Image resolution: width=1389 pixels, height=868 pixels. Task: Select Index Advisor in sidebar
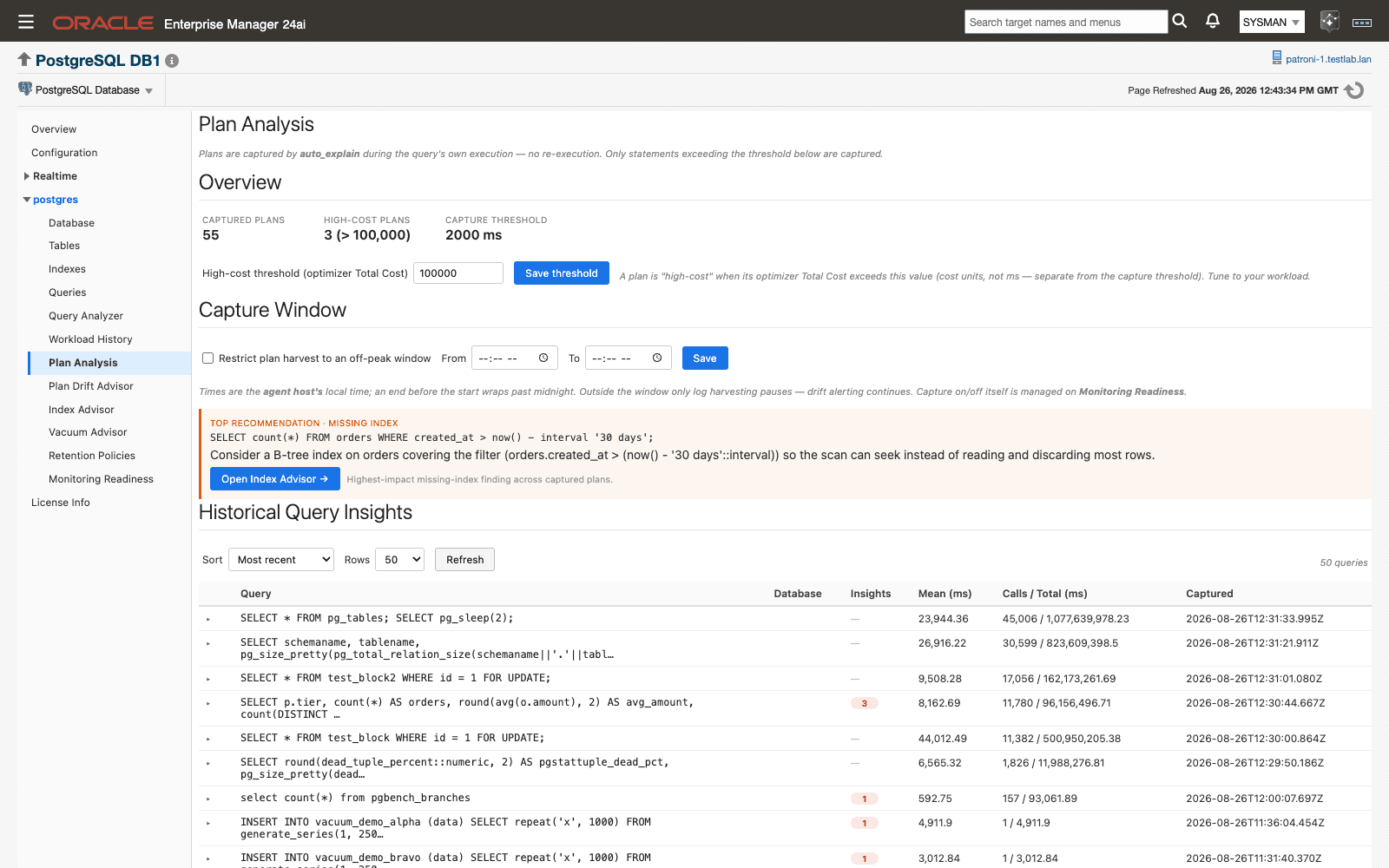click(82, 410)
